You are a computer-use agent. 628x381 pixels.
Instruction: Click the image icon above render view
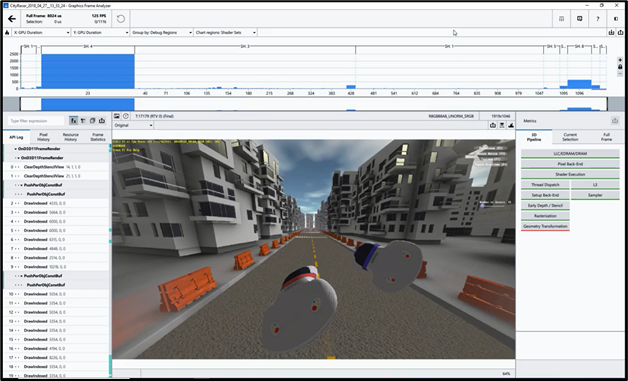coord(117,116)
